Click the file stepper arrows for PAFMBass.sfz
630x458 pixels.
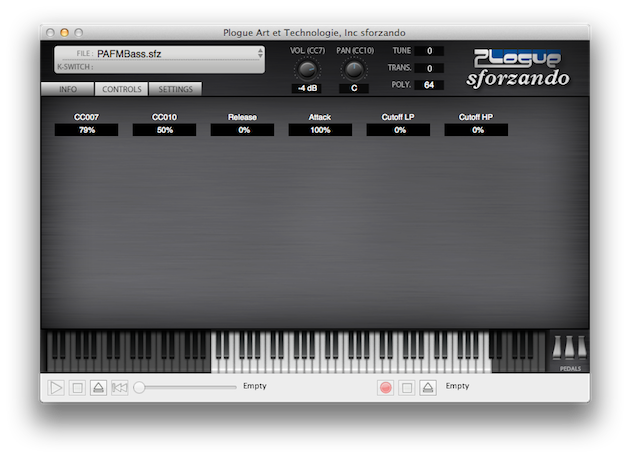[x=260, y=53]
